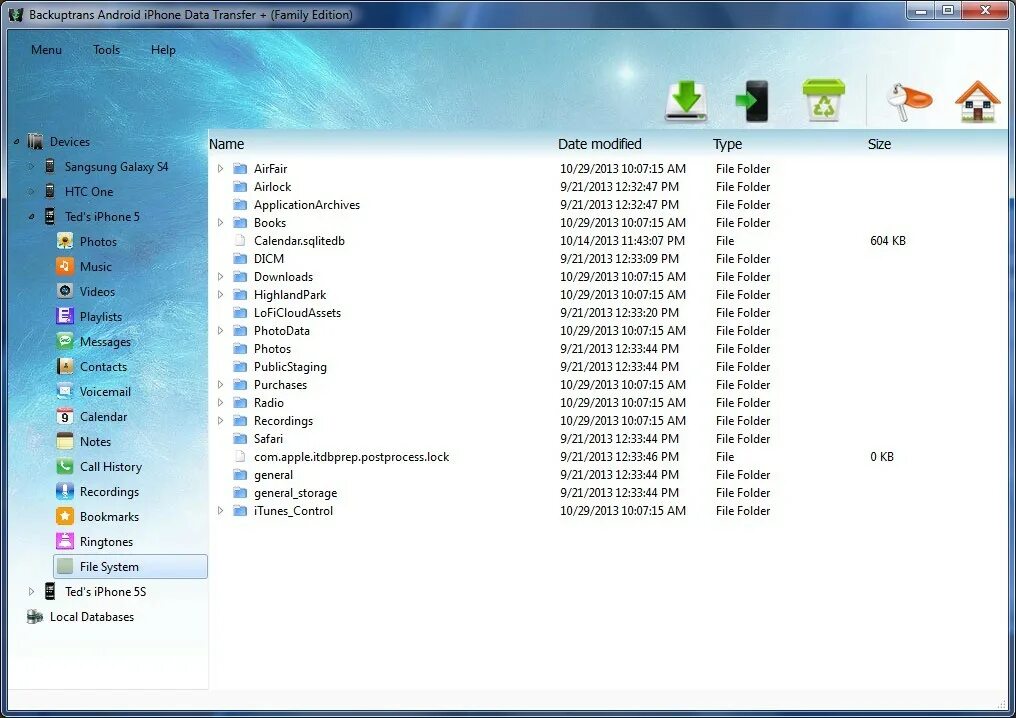Viewport: 1016px width, 718px height.
Task: Collapse Ted's iPhone 5 device node
Action: tap(31, 217)
